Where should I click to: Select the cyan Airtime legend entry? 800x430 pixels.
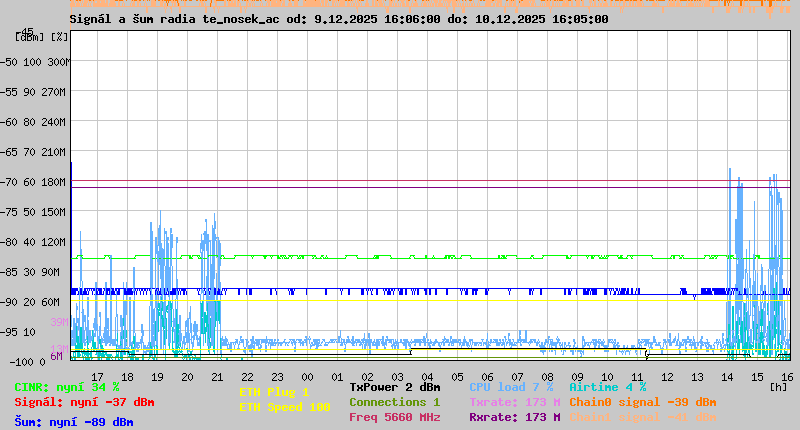[x=607, y=387]
